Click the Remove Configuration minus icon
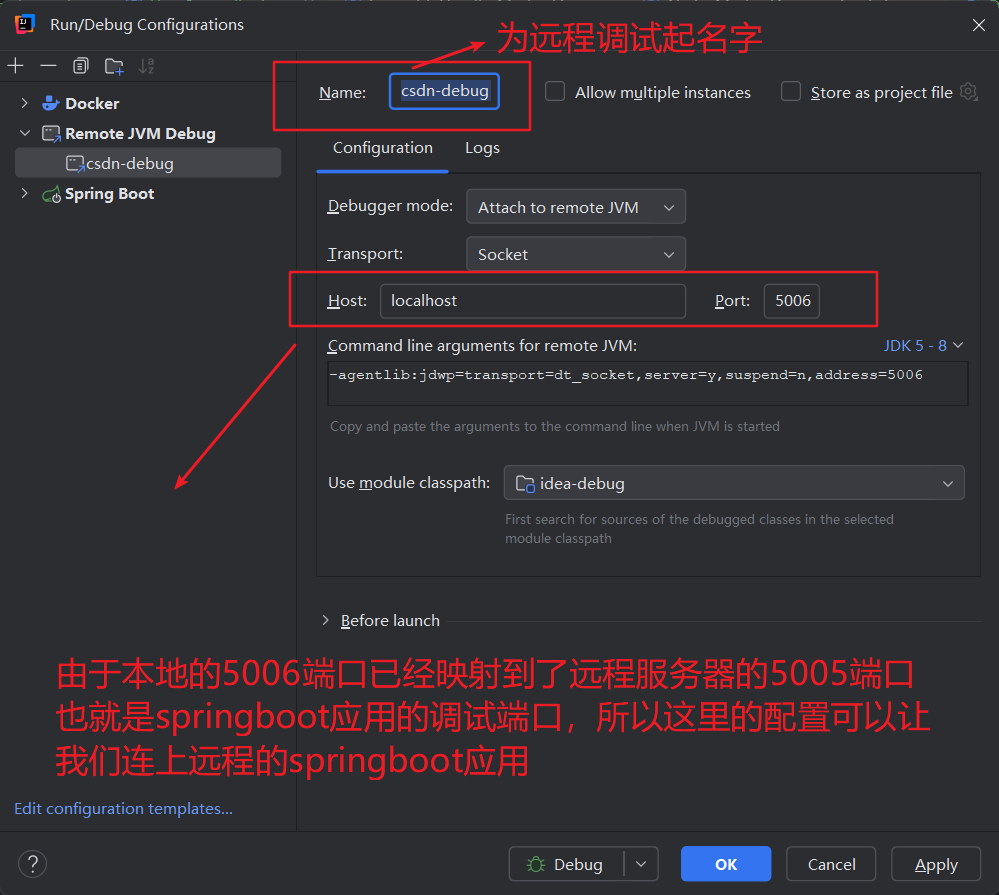 coord(48,66)
